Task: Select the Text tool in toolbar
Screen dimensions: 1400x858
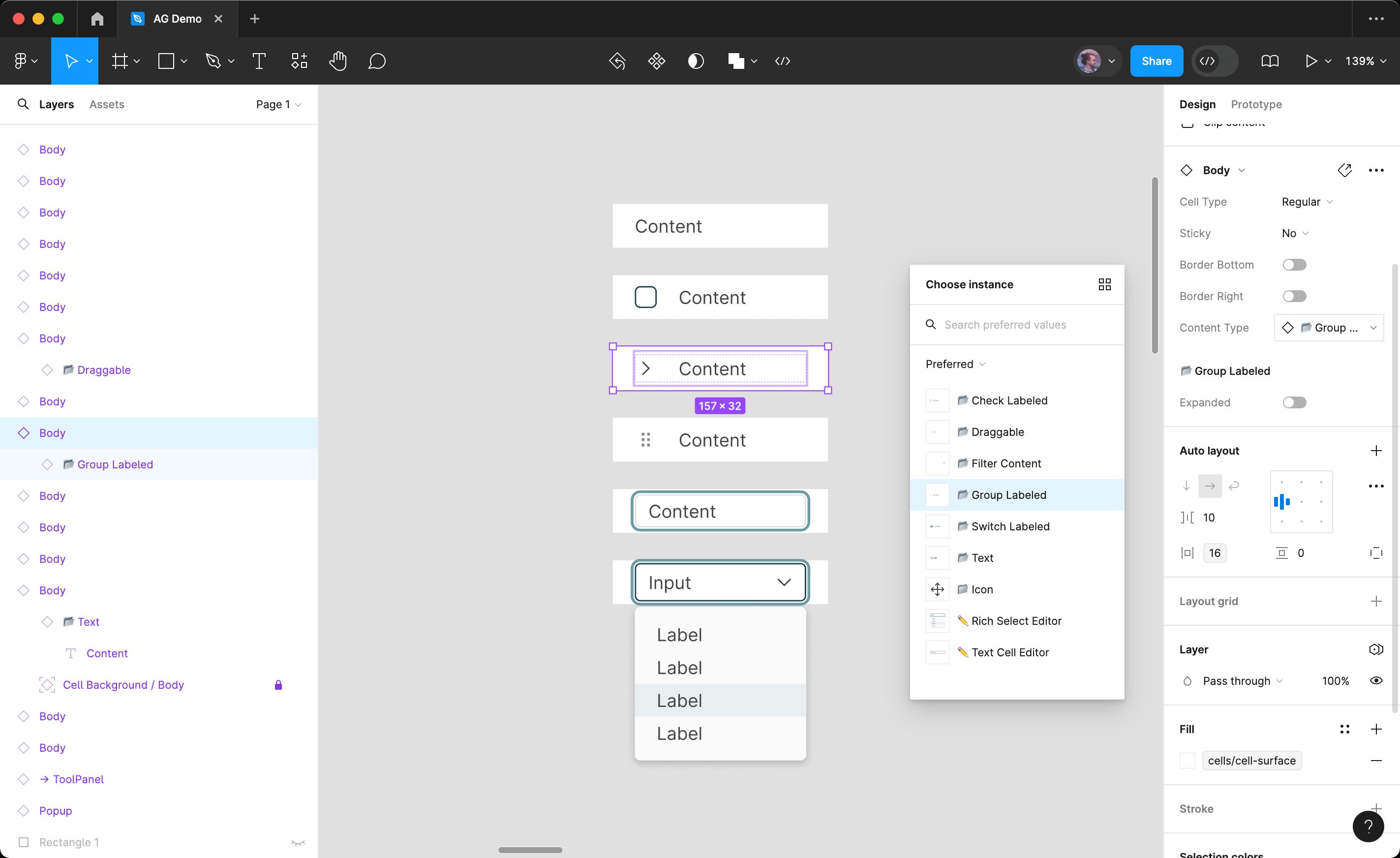Action: 259,61
